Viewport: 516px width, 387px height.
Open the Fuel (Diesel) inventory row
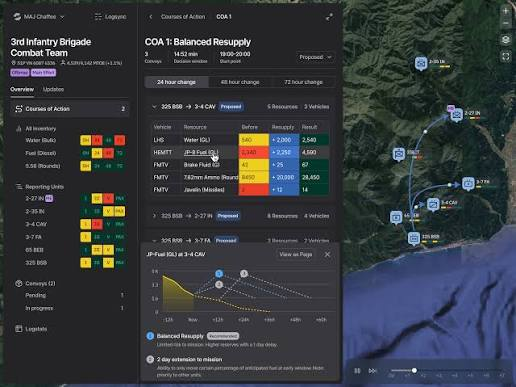point(70,153)
